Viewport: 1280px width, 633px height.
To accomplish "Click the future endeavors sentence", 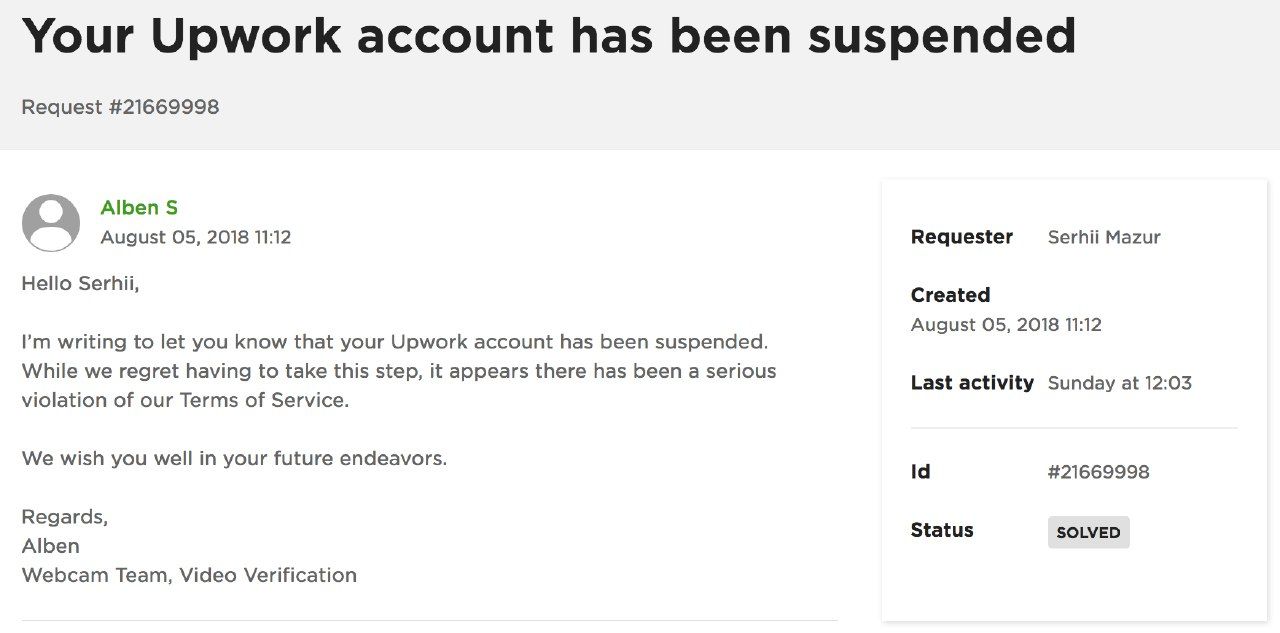I will click(x=234, y=459).
